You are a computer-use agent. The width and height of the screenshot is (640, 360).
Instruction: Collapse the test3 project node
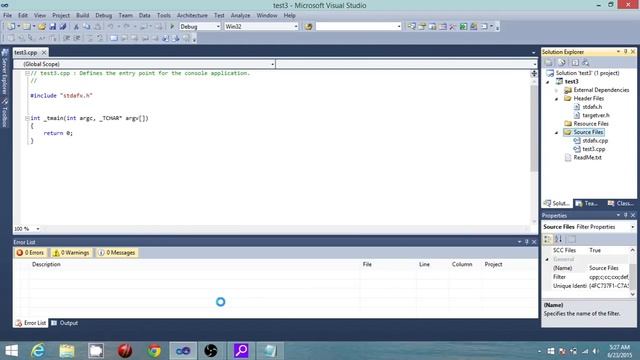(548, 82)
